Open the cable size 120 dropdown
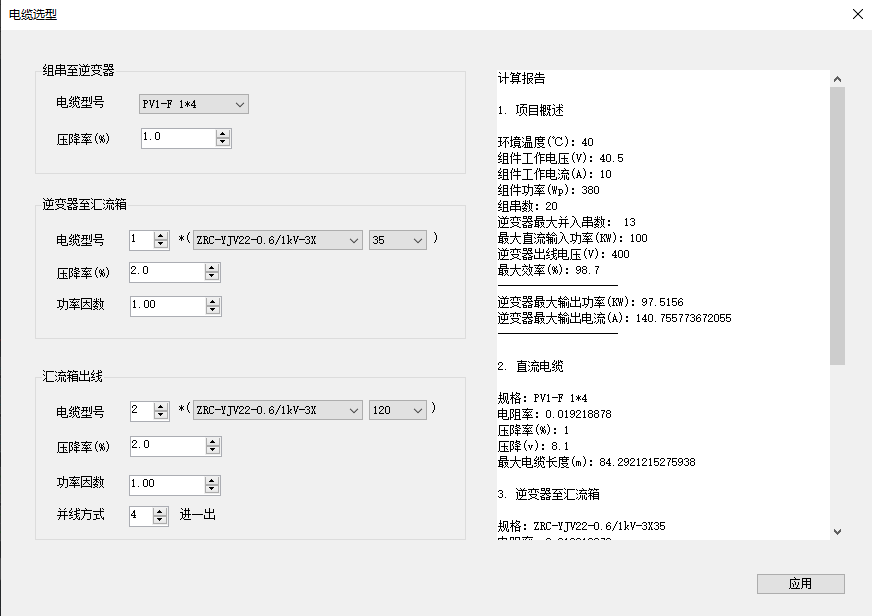 click(398, 410)
